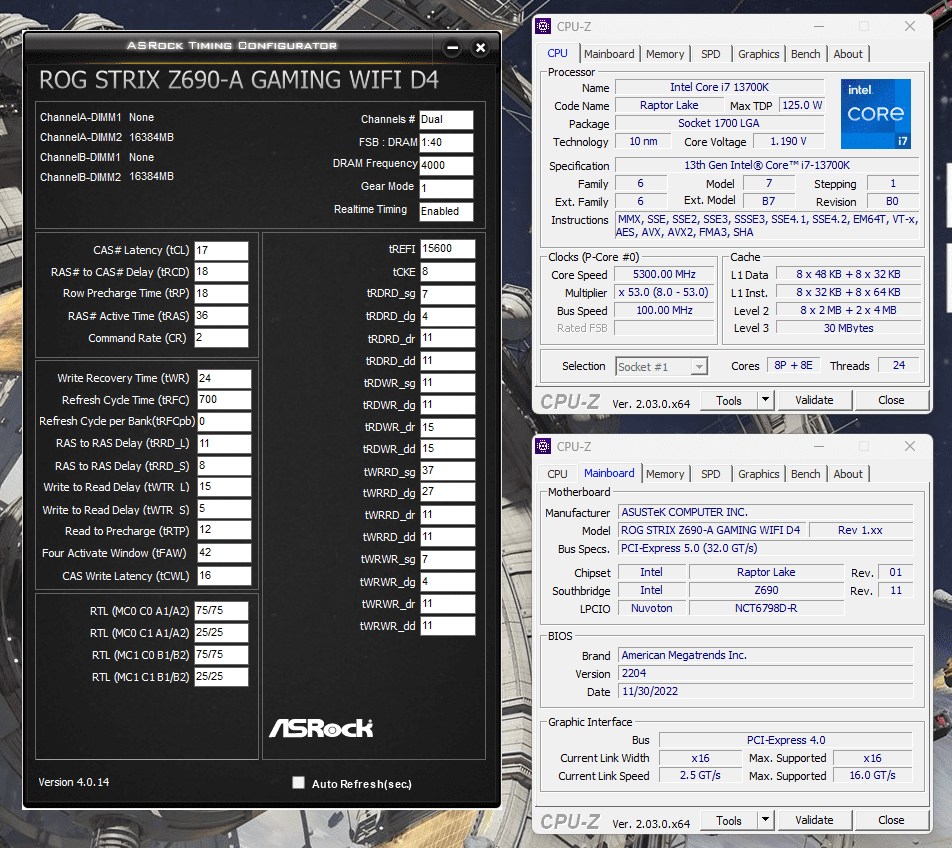Open Bench tab in bottom CPU-Z window
This screenshot has width=952, height=848.
(x=805, y=473)
